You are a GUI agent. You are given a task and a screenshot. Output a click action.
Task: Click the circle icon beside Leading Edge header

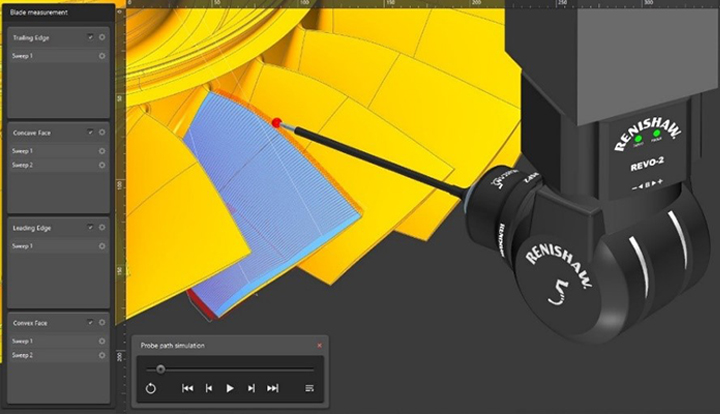coord(102,227)
